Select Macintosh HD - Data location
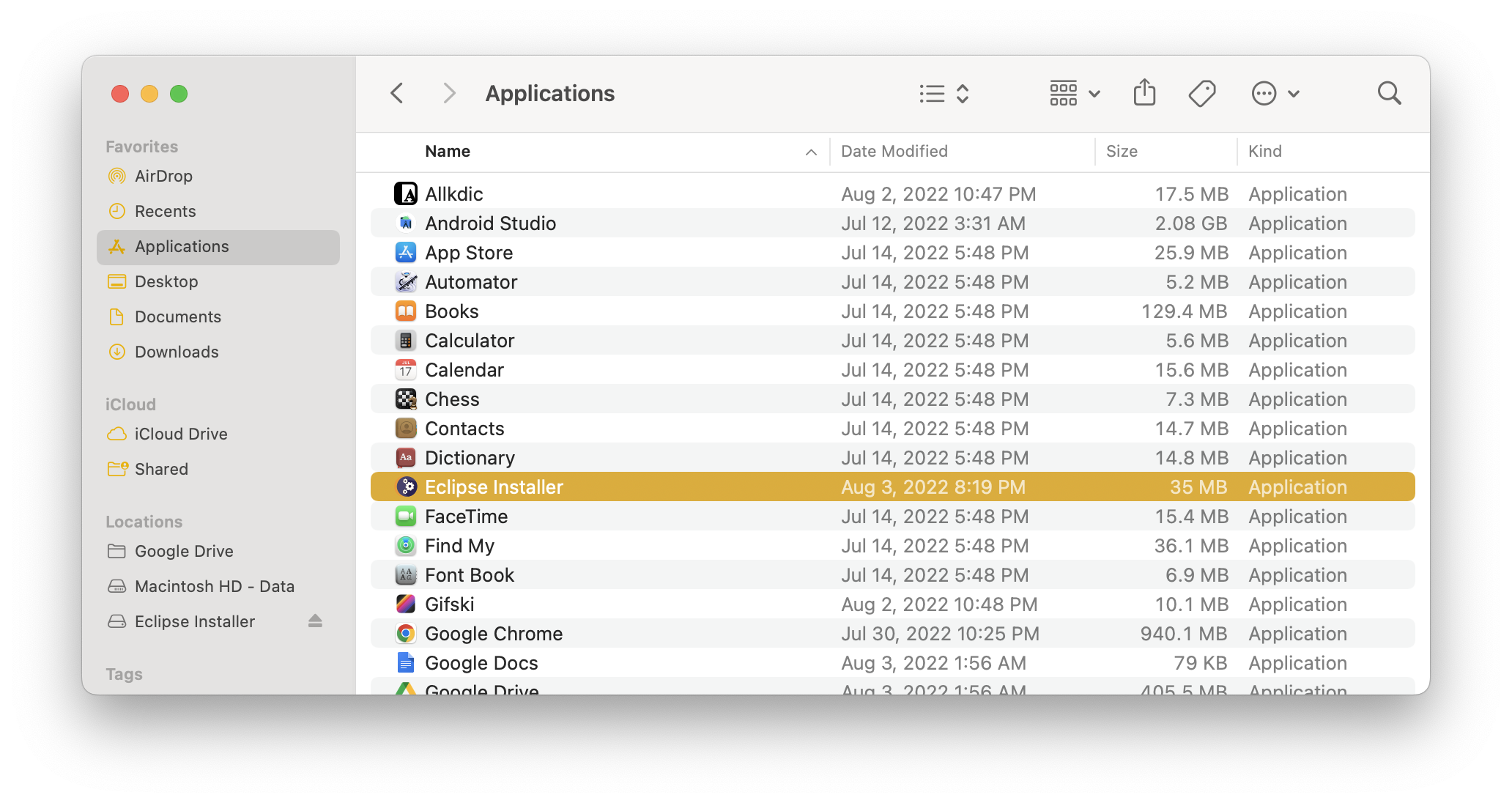This screenshot has width=1512, height=803. [214, 586]
